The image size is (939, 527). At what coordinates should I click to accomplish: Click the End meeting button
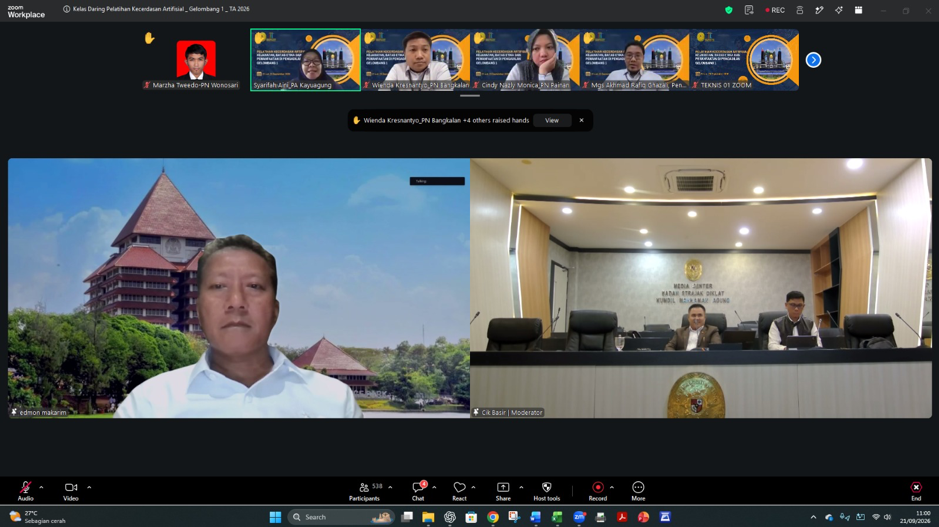click(x=916, y=490)
